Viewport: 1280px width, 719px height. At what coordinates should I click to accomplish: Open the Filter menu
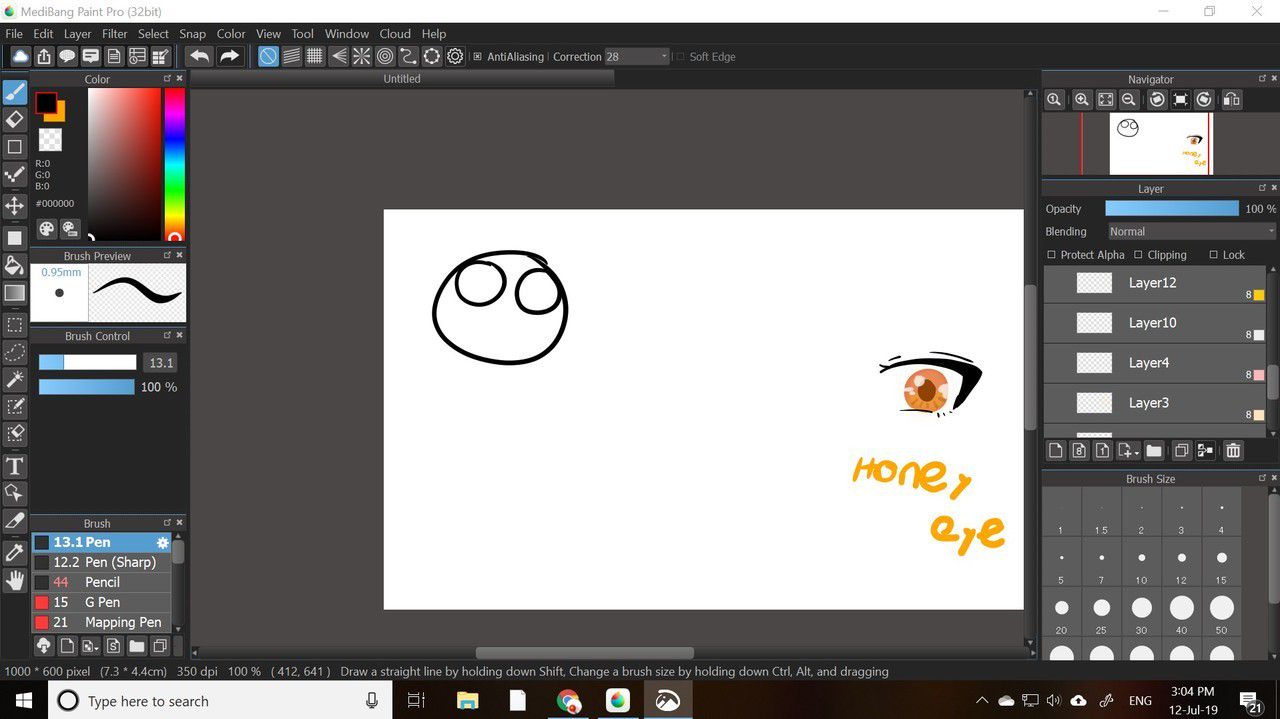pyautogui.click(x=115, y=34)
